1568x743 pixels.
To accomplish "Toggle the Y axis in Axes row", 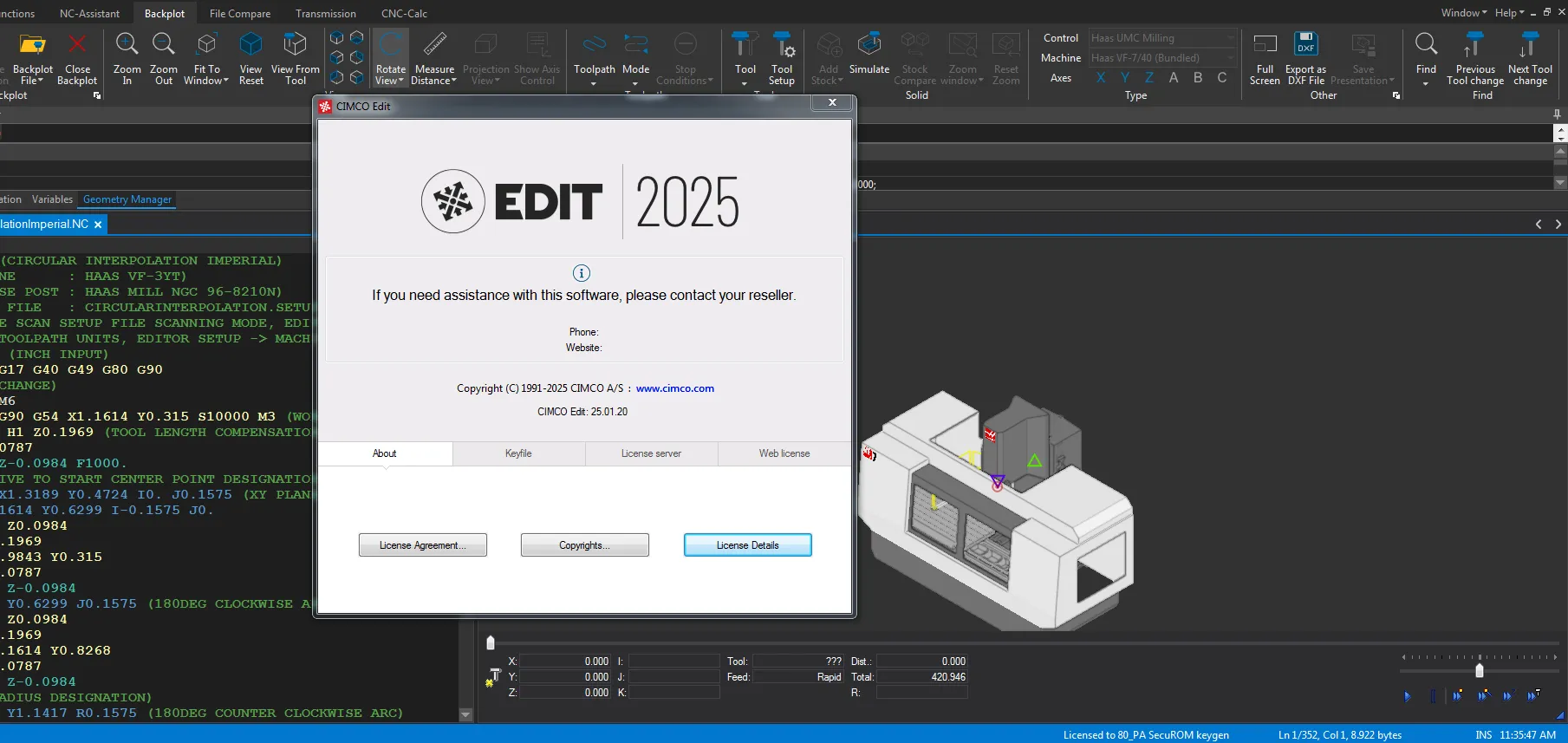I will point(1125,78).
